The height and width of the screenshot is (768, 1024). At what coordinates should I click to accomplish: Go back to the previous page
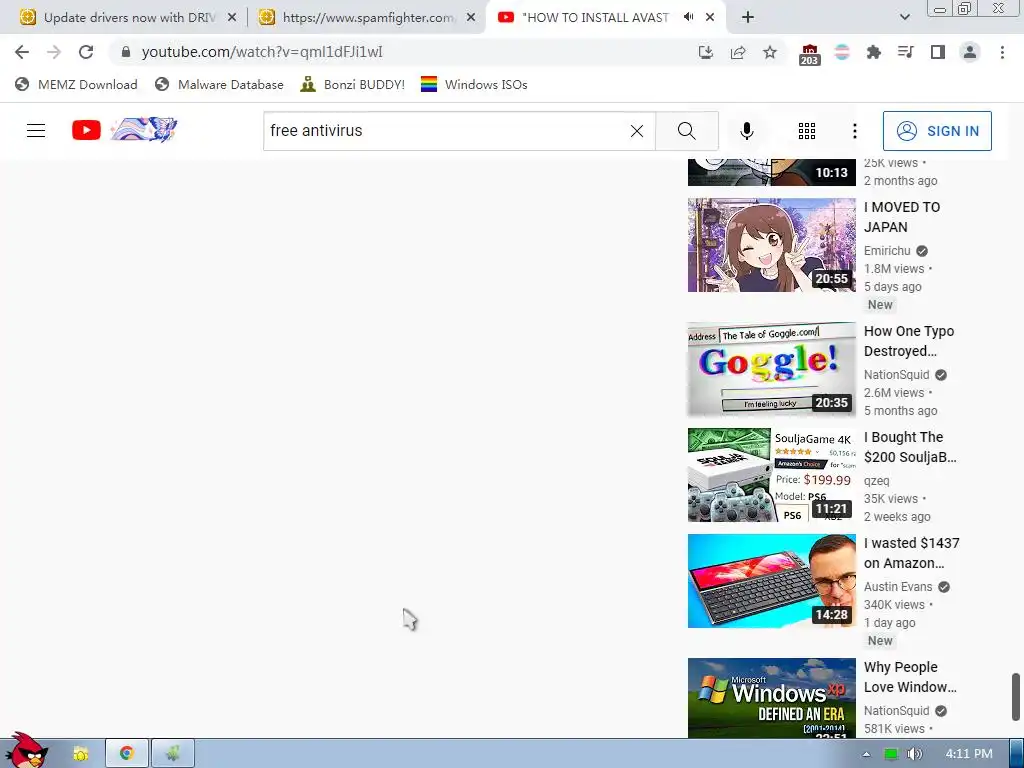[x=22, y=52]
